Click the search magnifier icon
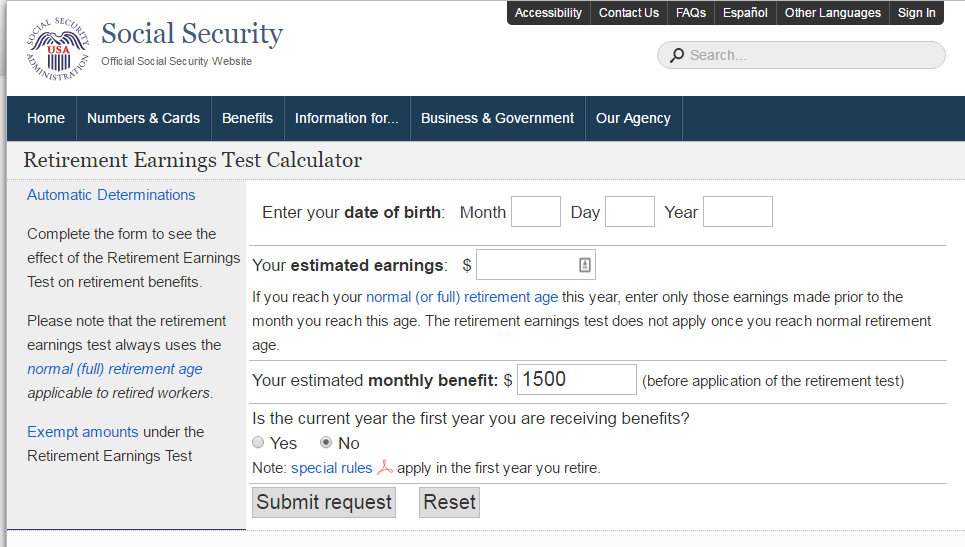The height and width of the screenshot is (547, 965). [x=677, y=55]
